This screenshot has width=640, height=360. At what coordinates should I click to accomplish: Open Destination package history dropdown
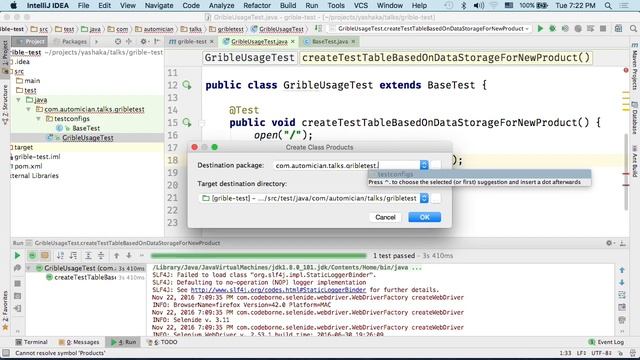point(424,165)
